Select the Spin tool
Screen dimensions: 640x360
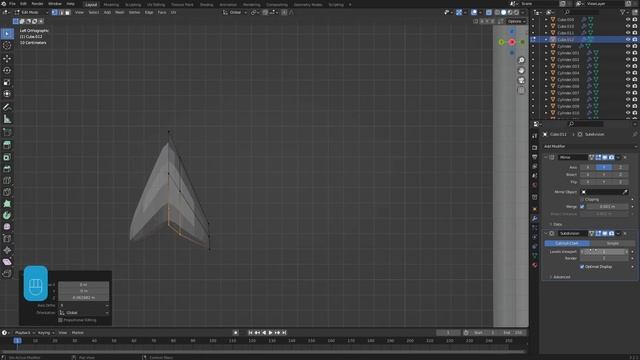pyautogui.click(x=7, y=216)
